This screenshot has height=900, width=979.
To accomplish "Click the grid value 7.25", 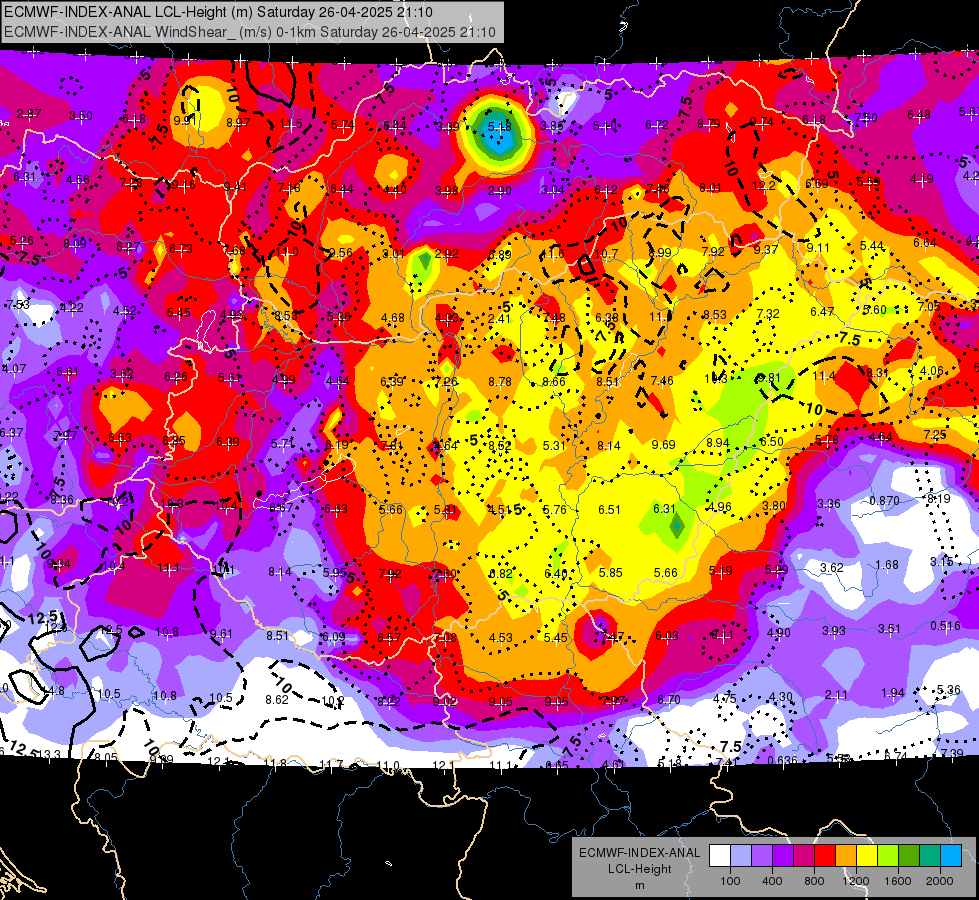I will tap(935, 435).
